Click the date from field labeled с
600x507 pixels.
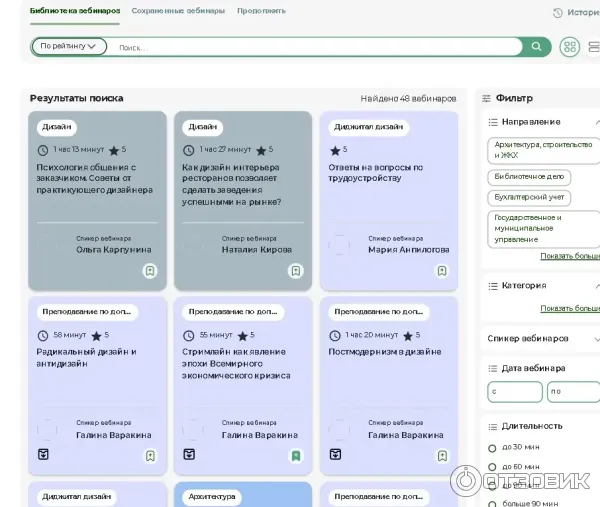515,391
